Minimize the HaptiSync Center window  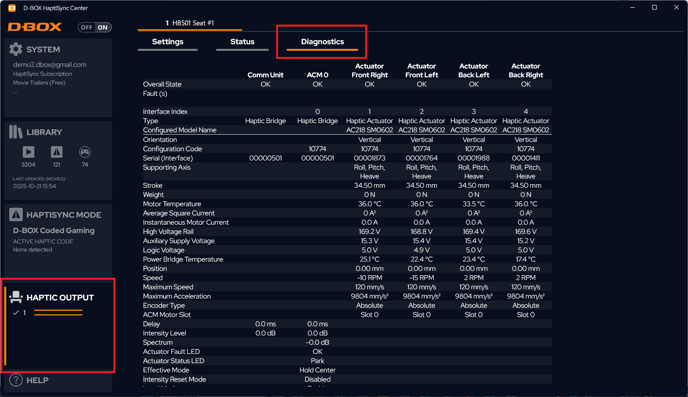632,7
